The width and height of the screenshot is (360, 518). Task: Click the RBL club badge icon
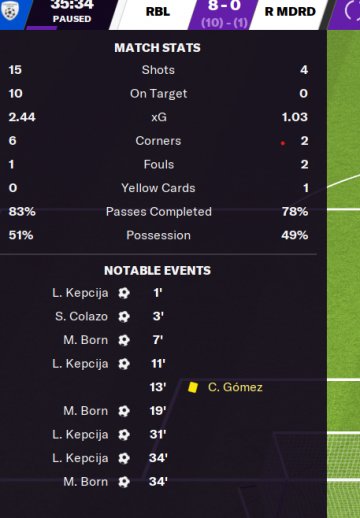9,11
